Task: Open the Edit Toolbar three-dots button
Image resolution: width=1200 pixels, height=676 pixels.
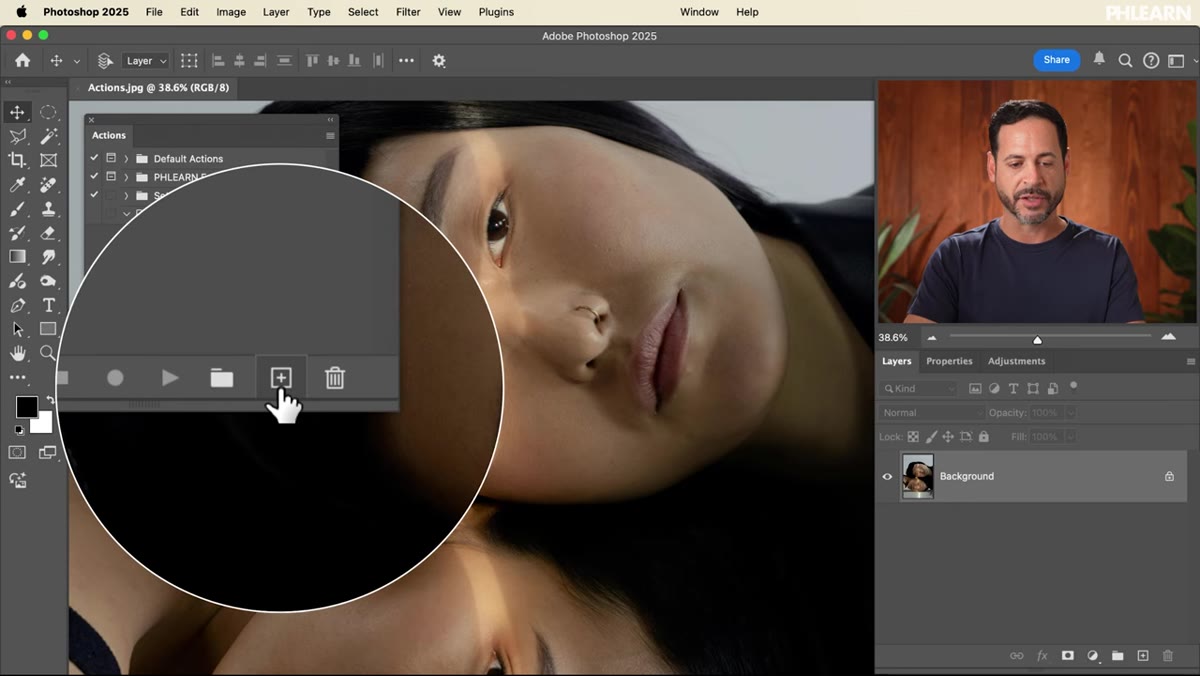Action: [17, 377]
